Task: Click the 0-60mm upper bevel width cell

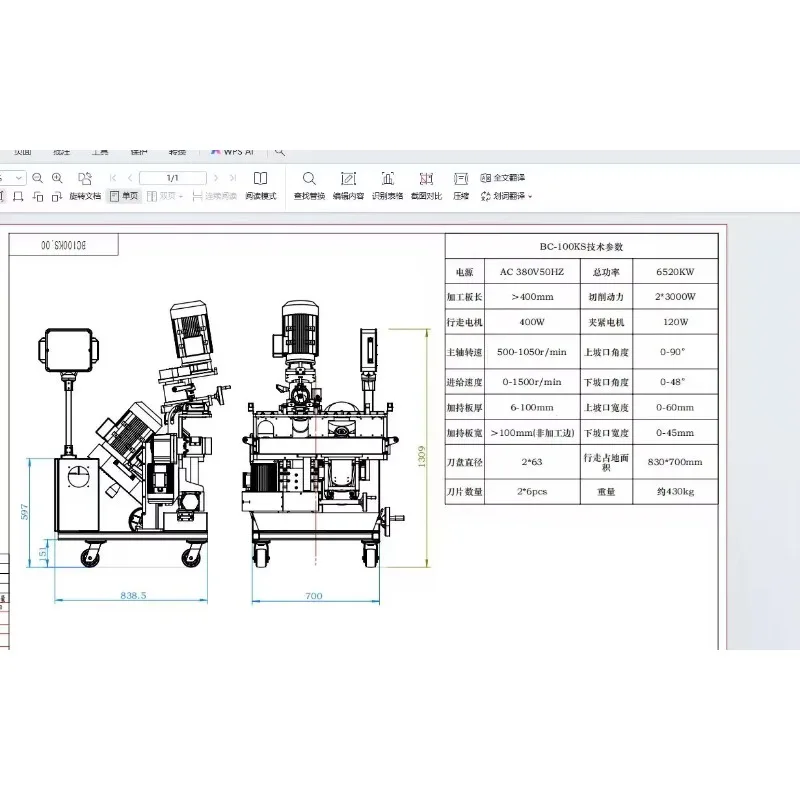Action: pos(675,407)
